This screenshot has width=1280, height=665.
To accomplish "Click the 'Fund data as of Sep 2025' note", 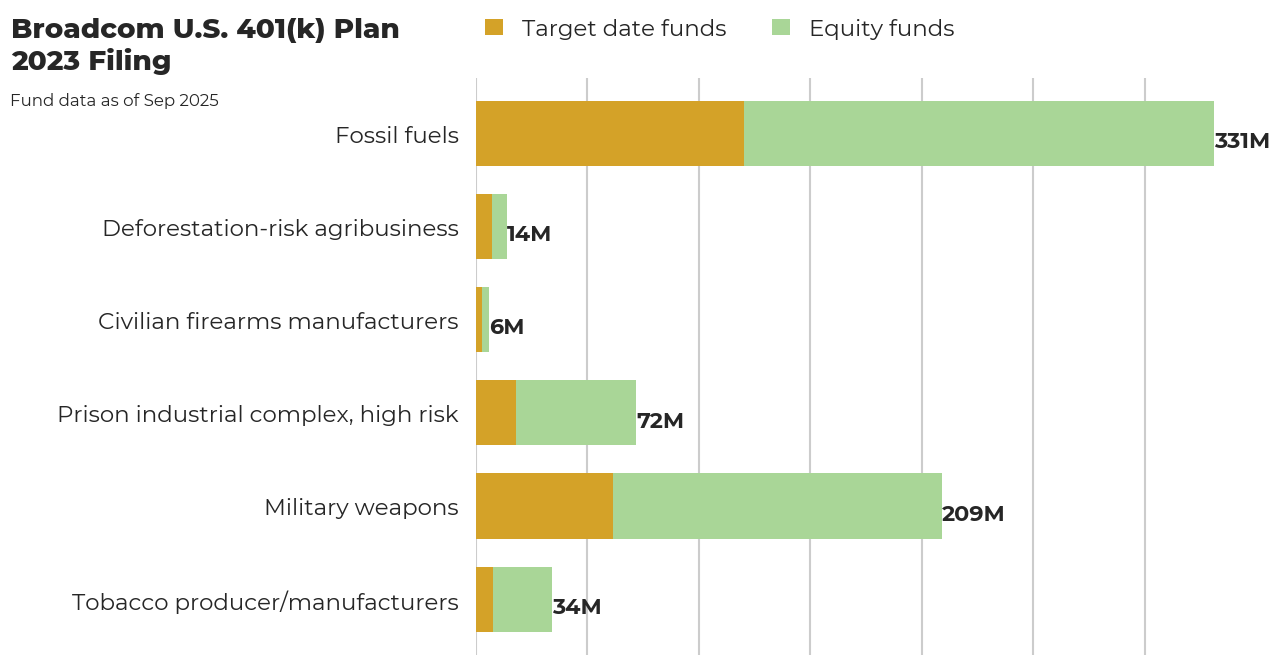I will pyautogui.click(x=114, y=100).
